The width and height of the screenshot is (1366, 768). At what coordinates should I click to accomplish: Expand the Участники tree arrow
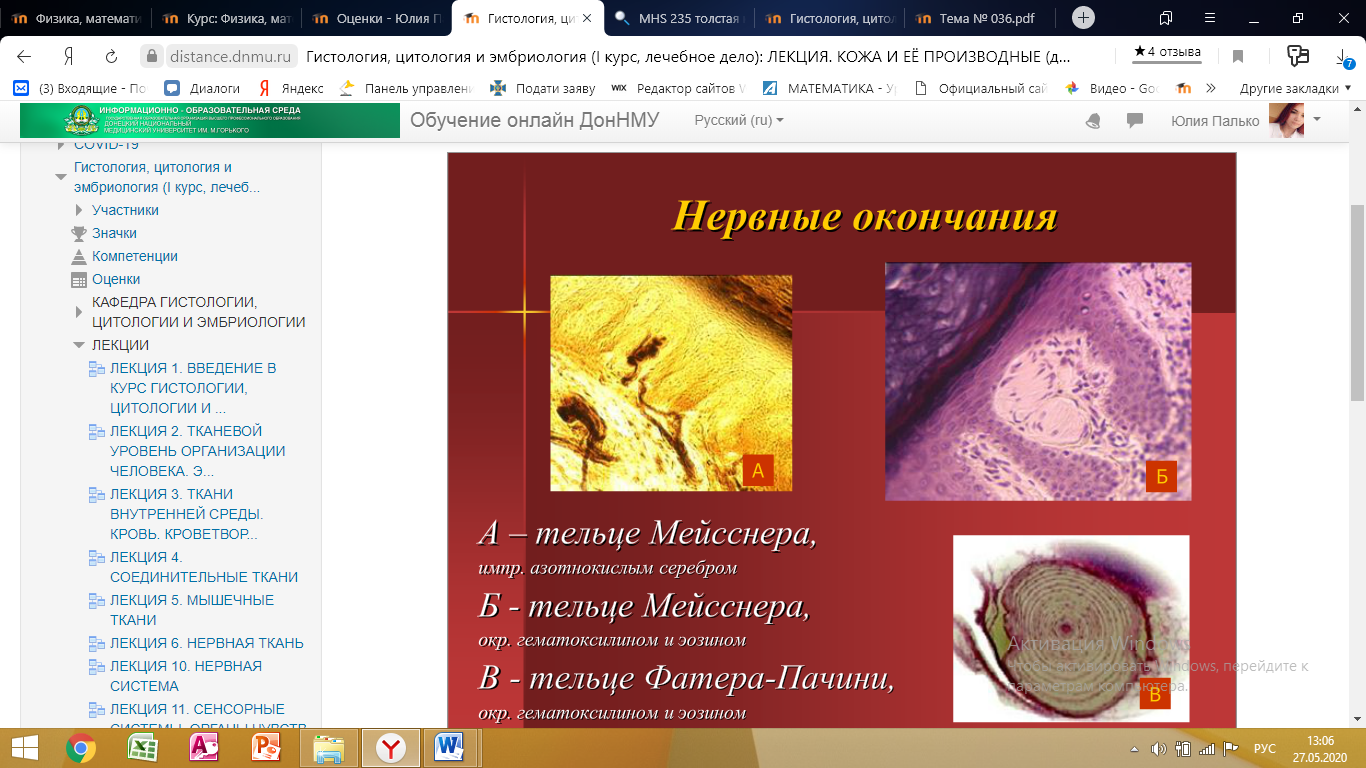coord(79,210)
